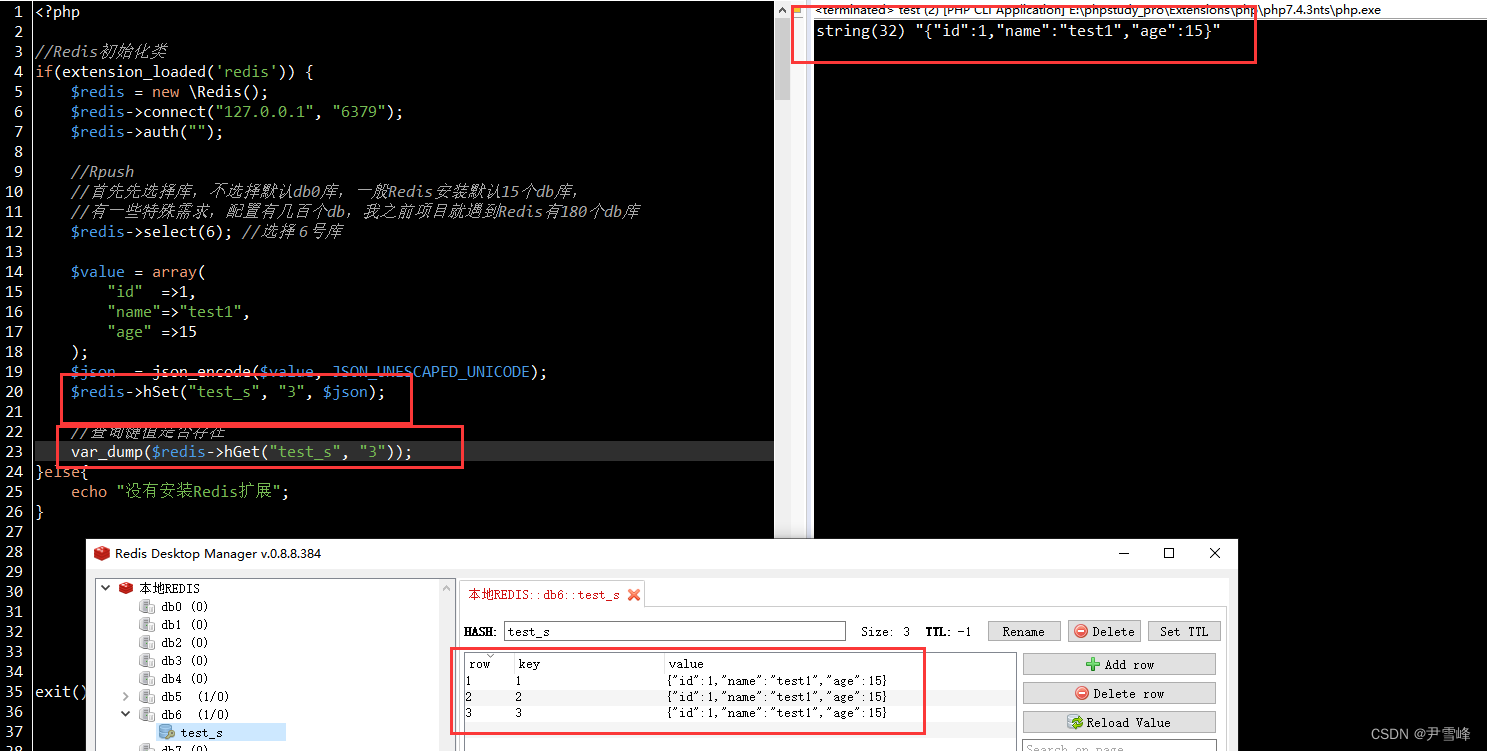Viewport: 1487px width, 751px height.
Task: Click the Size: 3 label
Action: pyautogui.click(x=885, y=631)
